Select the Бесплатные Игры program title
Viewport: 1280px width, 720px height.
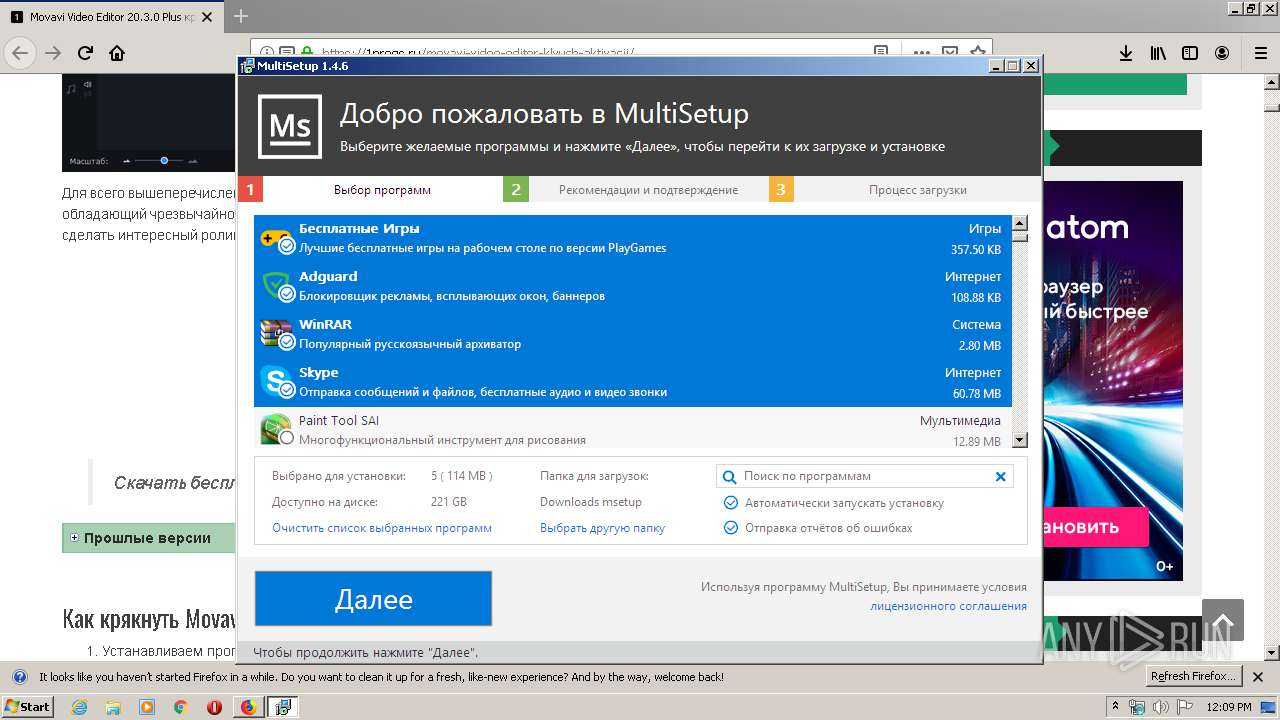pos(359,228)
